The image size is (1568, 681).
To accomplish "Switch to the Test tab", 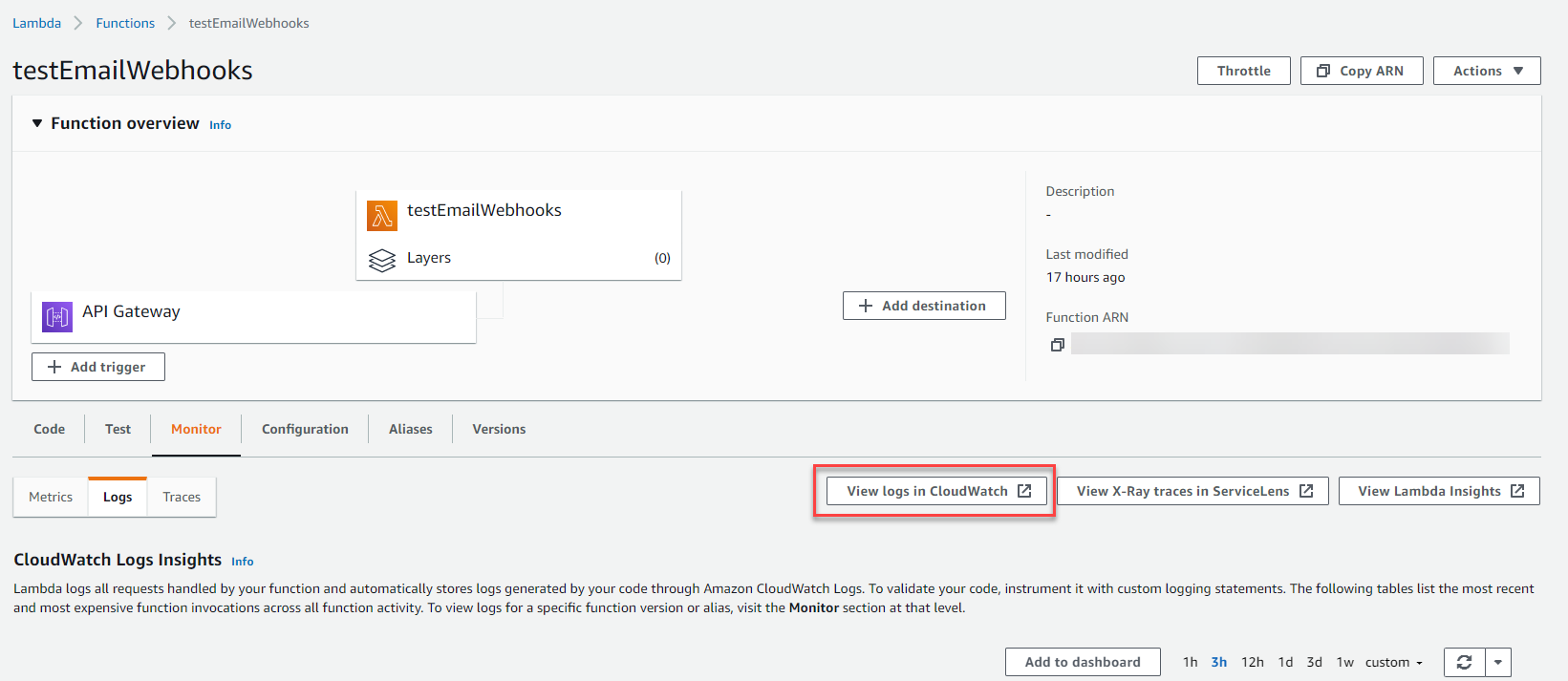I will click(x=118, y=429).
